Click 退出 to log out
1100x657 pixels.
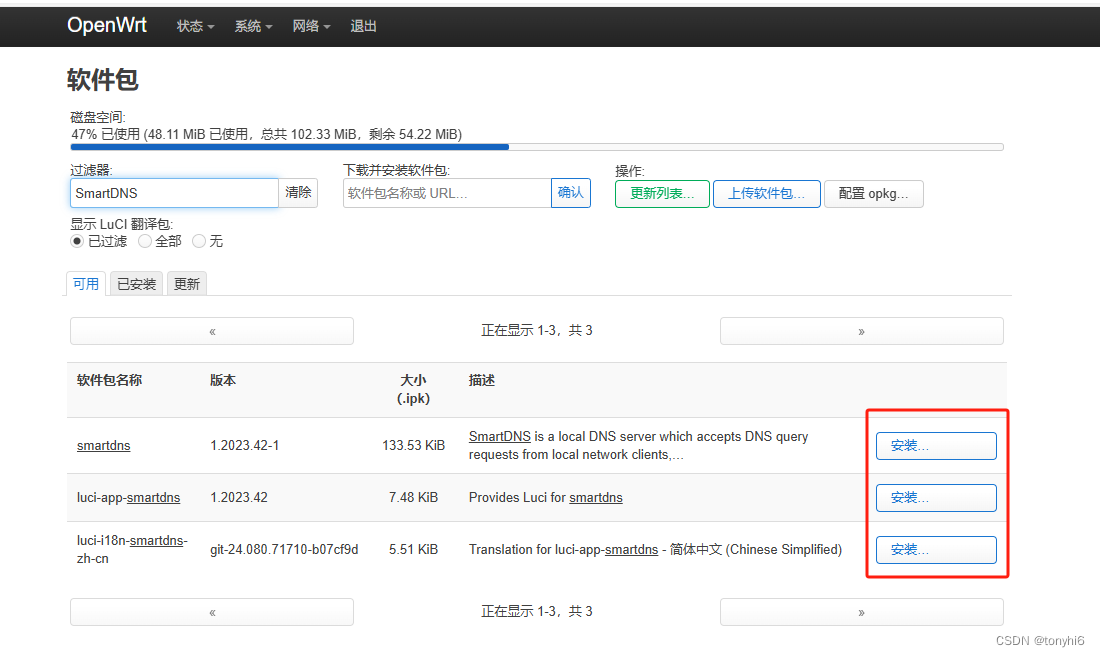point(363,26)
